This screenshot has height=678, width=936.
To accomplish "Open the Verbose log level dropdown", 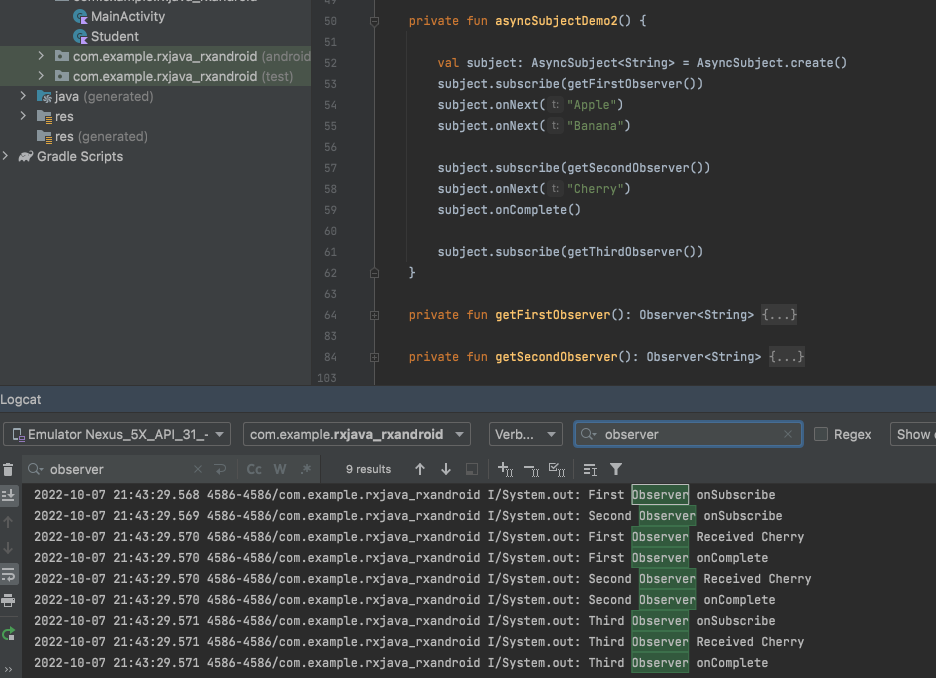I will (x=526, y=434).
